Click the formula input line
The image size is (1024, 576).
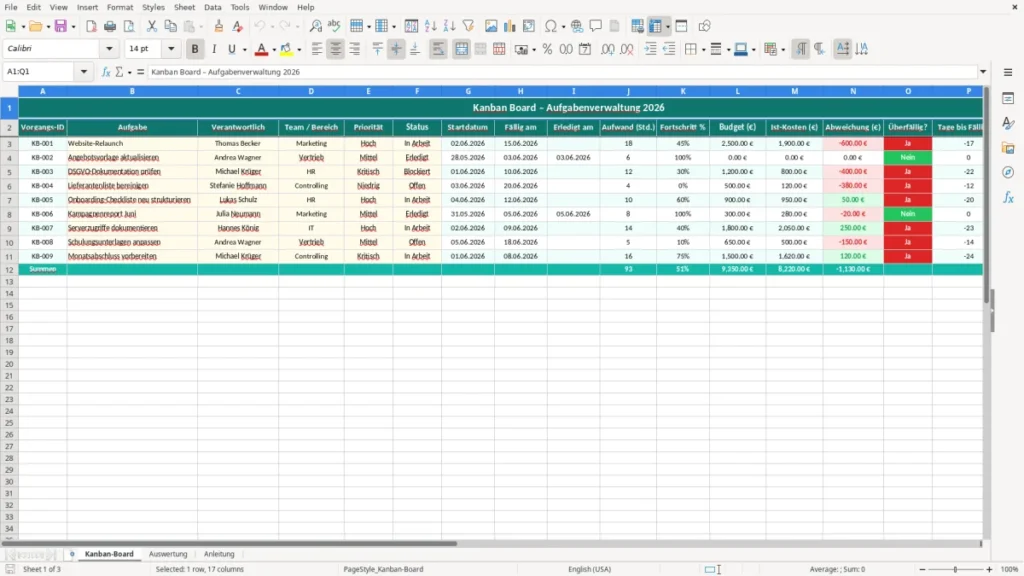tap(562, 72)
